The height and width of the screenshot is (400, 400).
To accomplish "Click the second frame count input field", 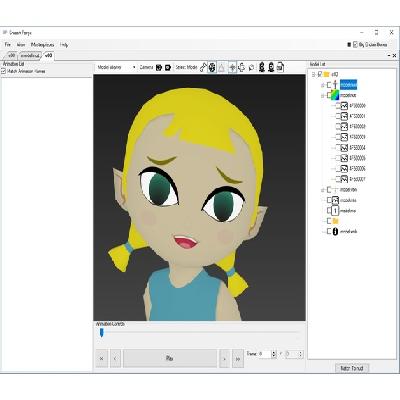I will click(292, 354).
